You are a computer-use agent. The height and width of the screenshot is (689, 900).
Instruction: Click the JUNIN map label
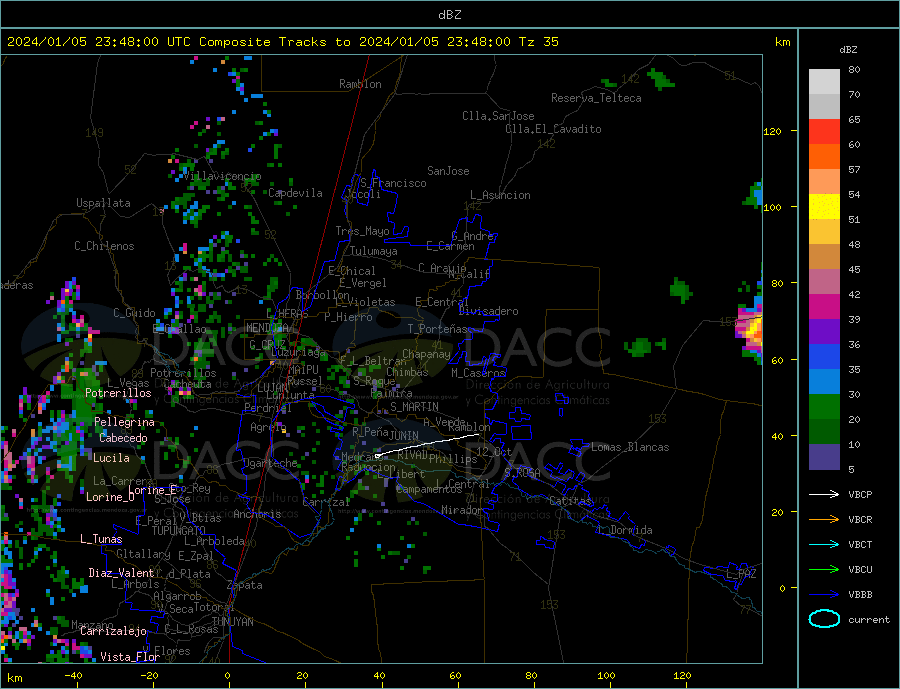404,436
